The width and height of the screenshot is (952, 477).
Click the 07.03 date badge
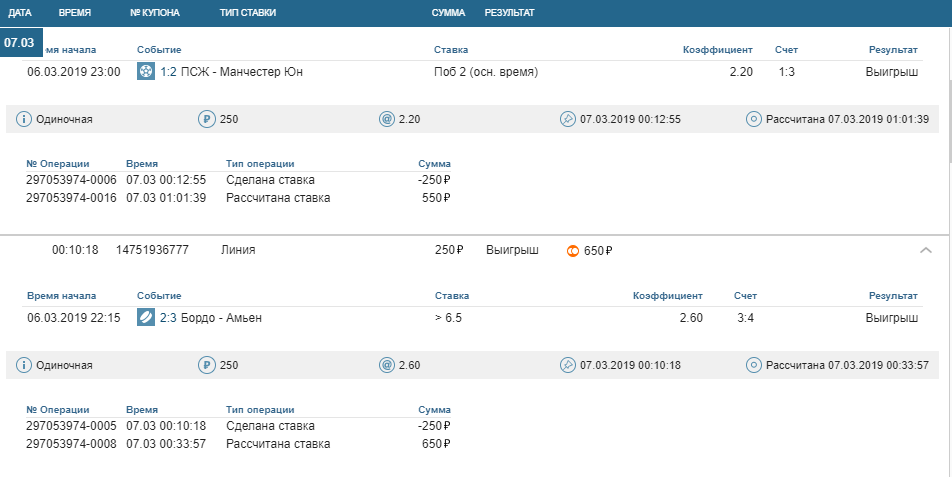(x=20, y=43)
